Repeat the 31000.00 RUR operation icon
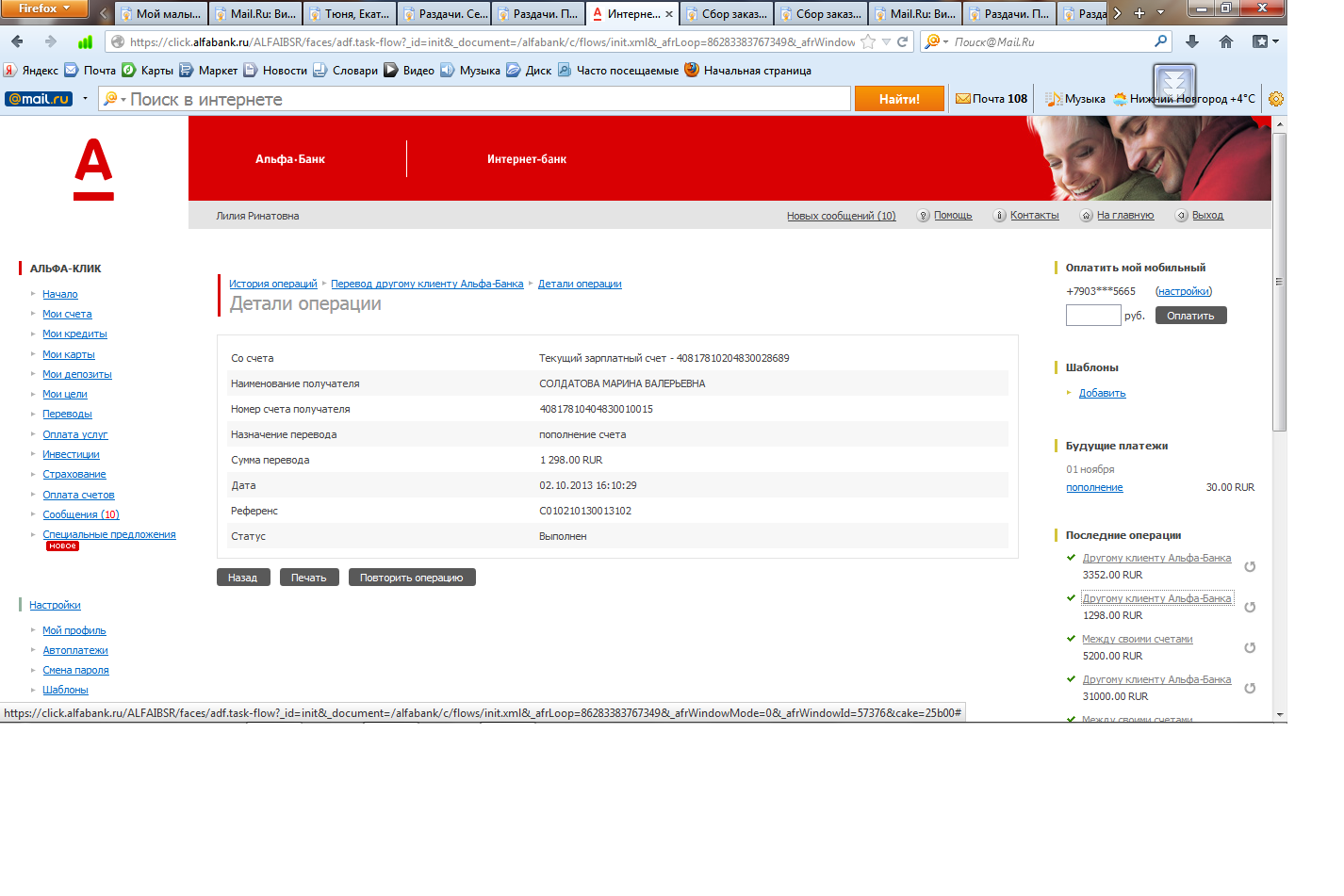1344x896 pixels. point(1250,688)
